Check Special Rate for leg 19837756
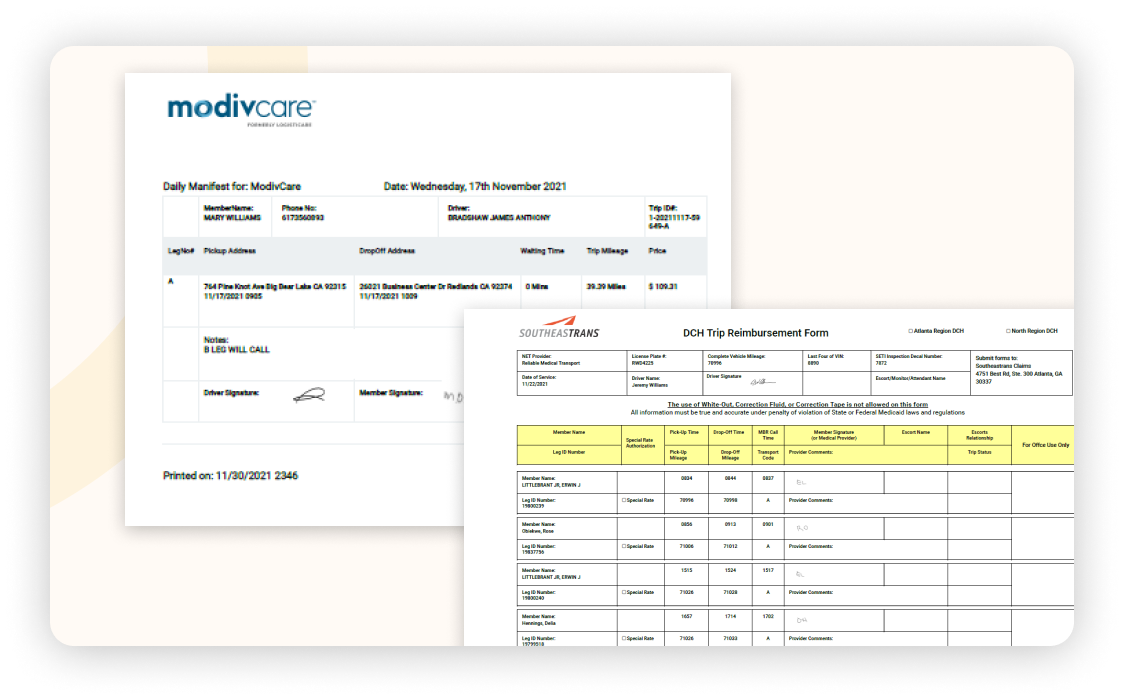This screenshot has width=1124, height=700. (x=624, y=546)
